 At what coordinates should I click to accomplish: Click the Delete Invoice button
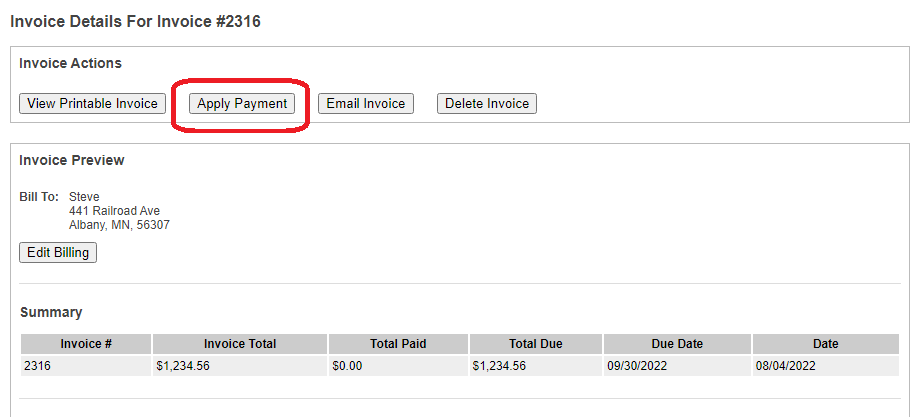pyautogui.click(x=487, y=104)
